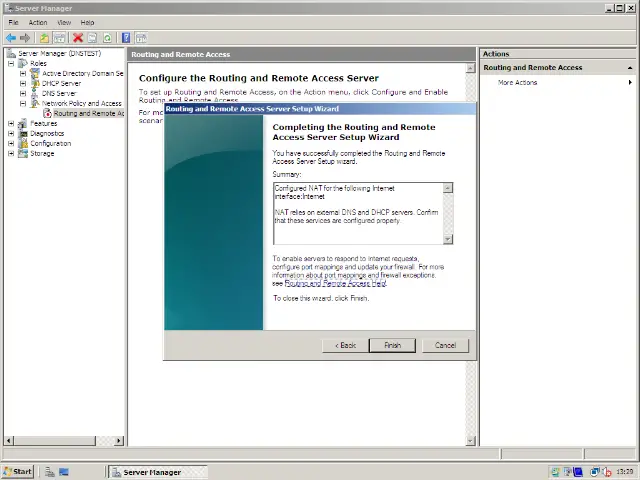This screenshot has width=640, height=480.
Task: Click the Server Manager (DNSTEST) root icon
Action: pyautogui.click(x=11, y=53)
